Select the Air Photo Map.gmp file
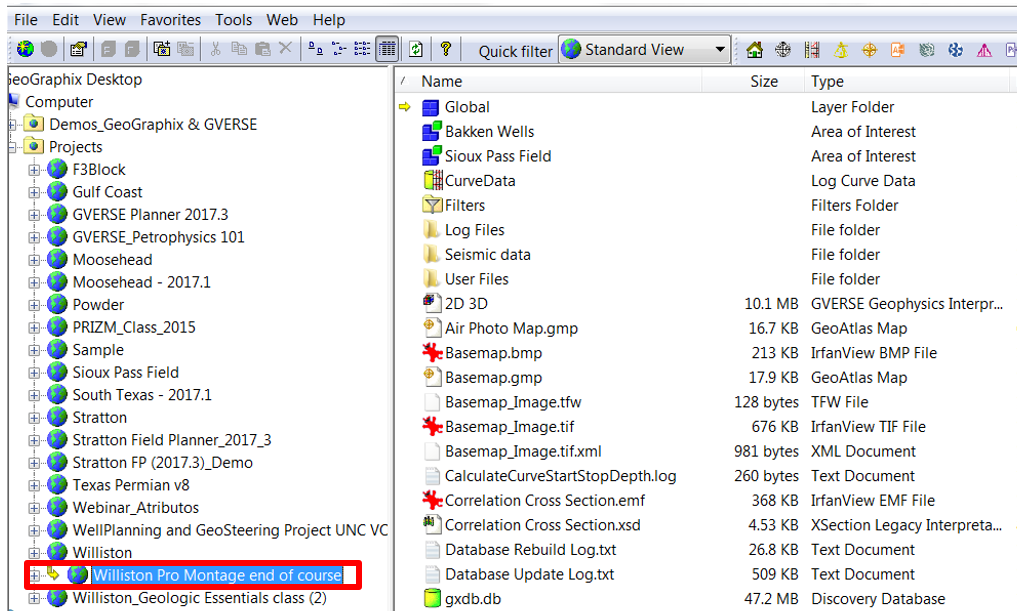Screen dimensions: 1024x613 pos(511,328)
